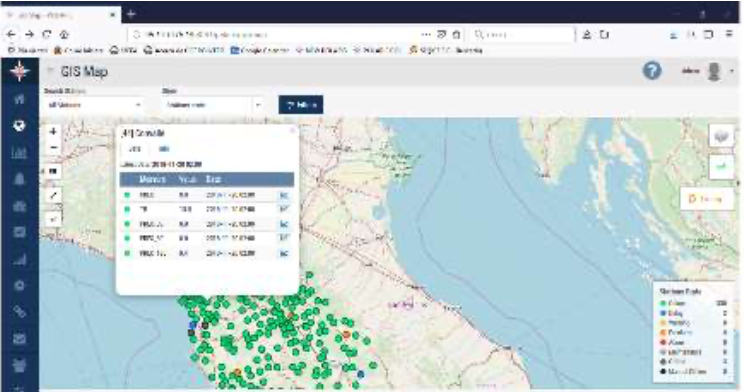Click the blue status swatch in the legend
The height and width of the screenshot is (392, 752).
(x=663, y=313)
